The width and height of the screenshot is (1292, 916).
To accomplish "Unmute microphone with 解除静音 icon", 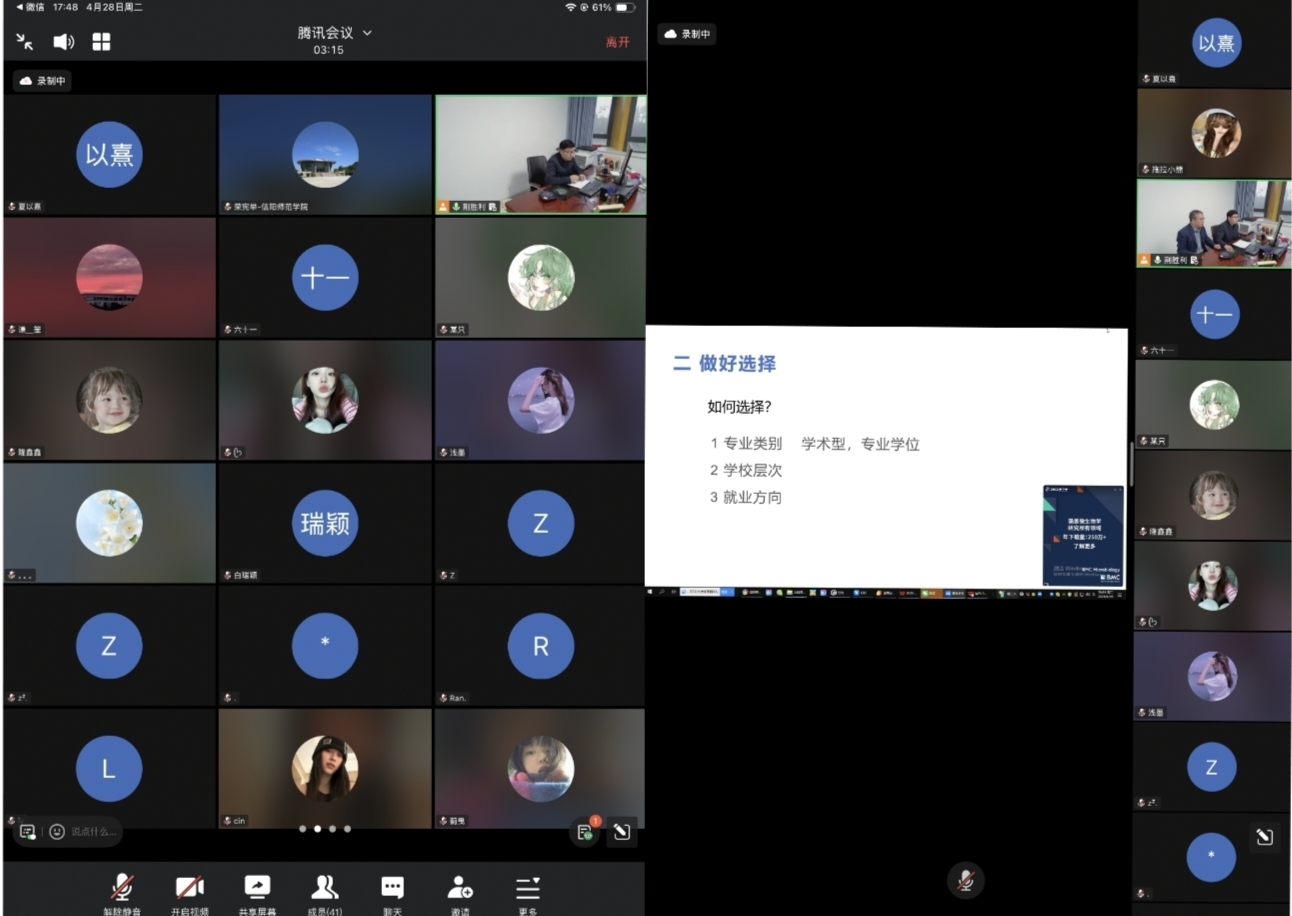I will coord(122,888).
